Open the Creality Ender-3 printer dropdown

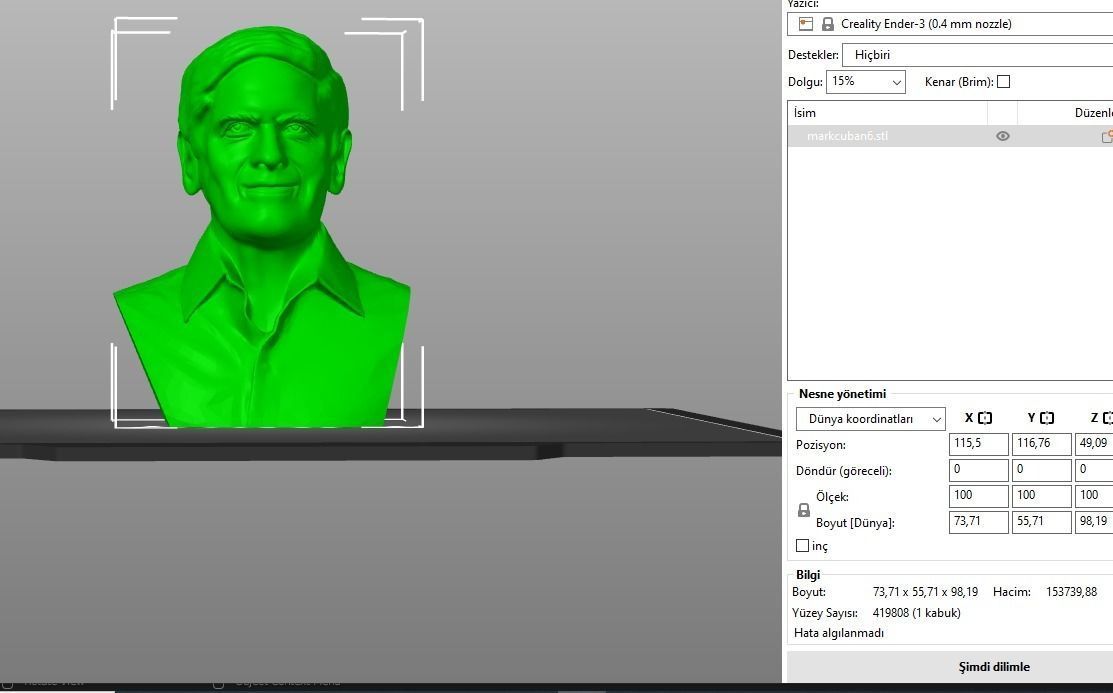[x=950, y=24]
